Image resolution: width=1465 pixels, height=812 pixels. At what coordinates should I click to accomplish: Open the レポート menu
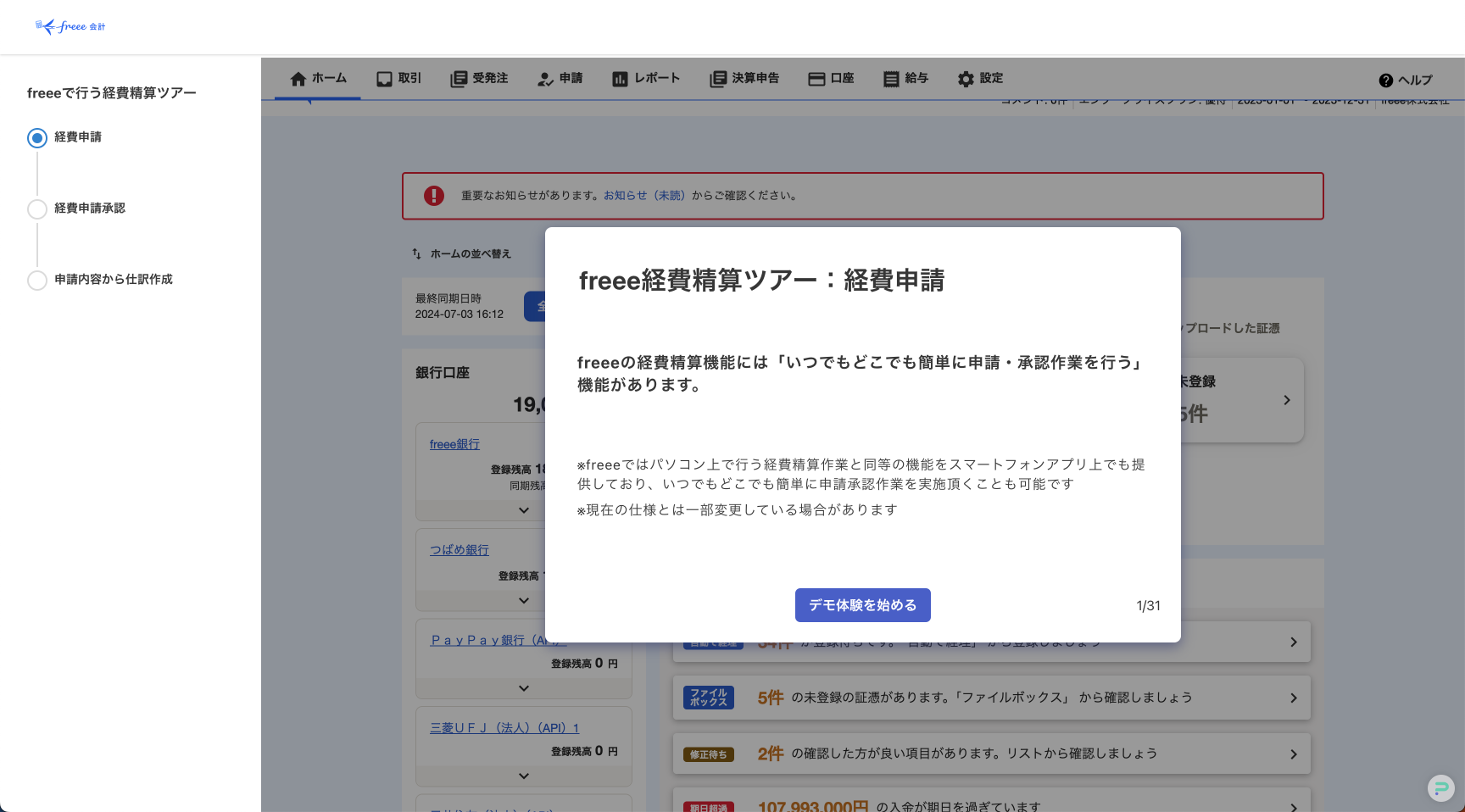(x=646, y=79)
